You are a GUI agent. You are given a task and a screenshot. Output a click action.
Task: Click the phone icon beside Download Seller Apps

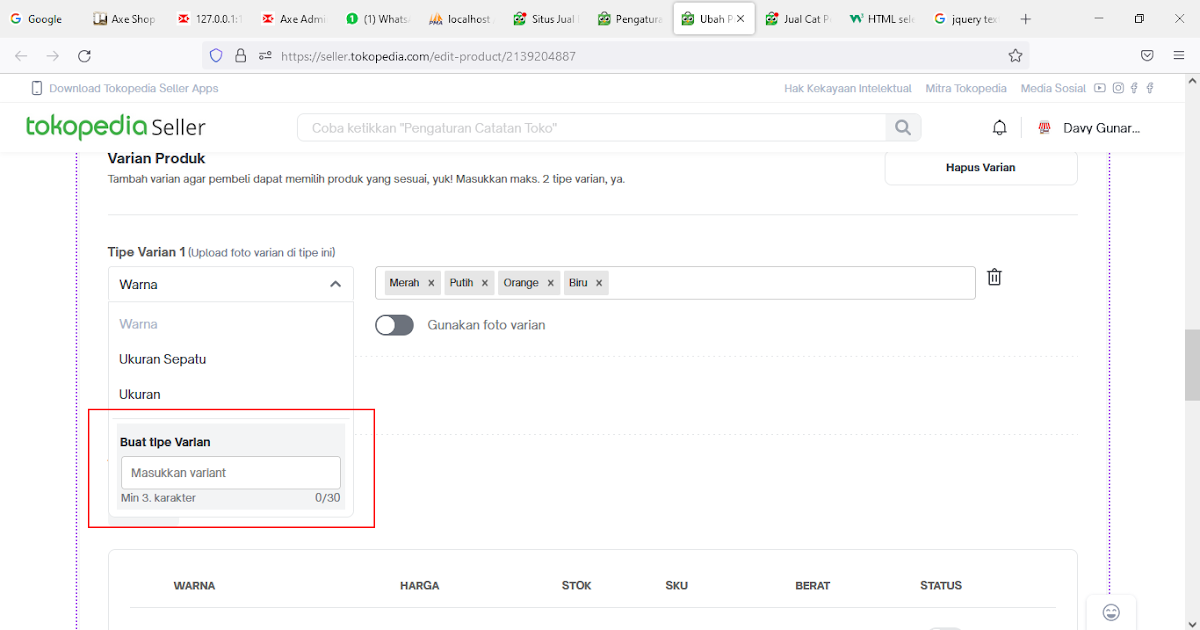point(37,88)
